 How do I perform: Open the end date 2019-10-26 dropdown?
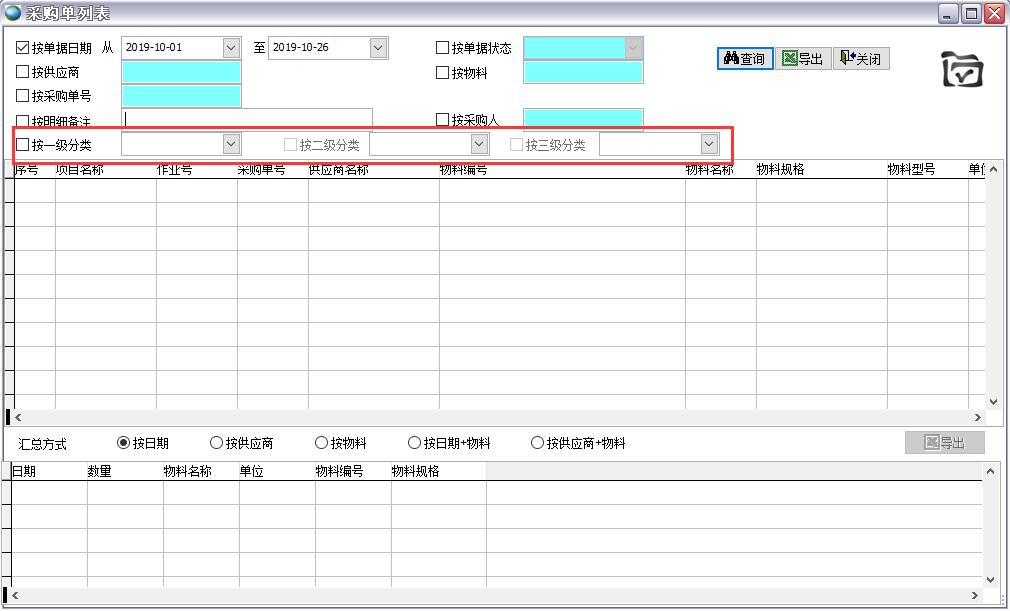pyautogui.click(x=378, y=48)
